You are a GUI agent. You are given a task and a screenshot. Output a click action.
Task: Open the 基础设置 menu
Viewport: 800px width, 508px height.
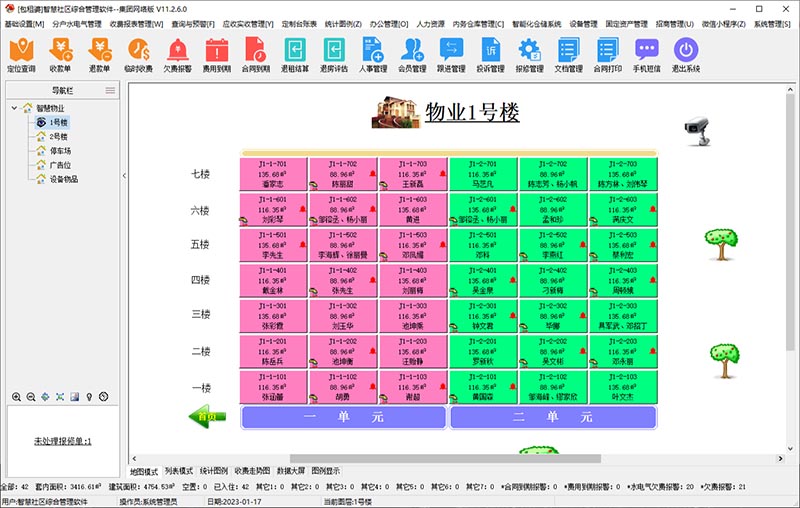tap(25, 23)
